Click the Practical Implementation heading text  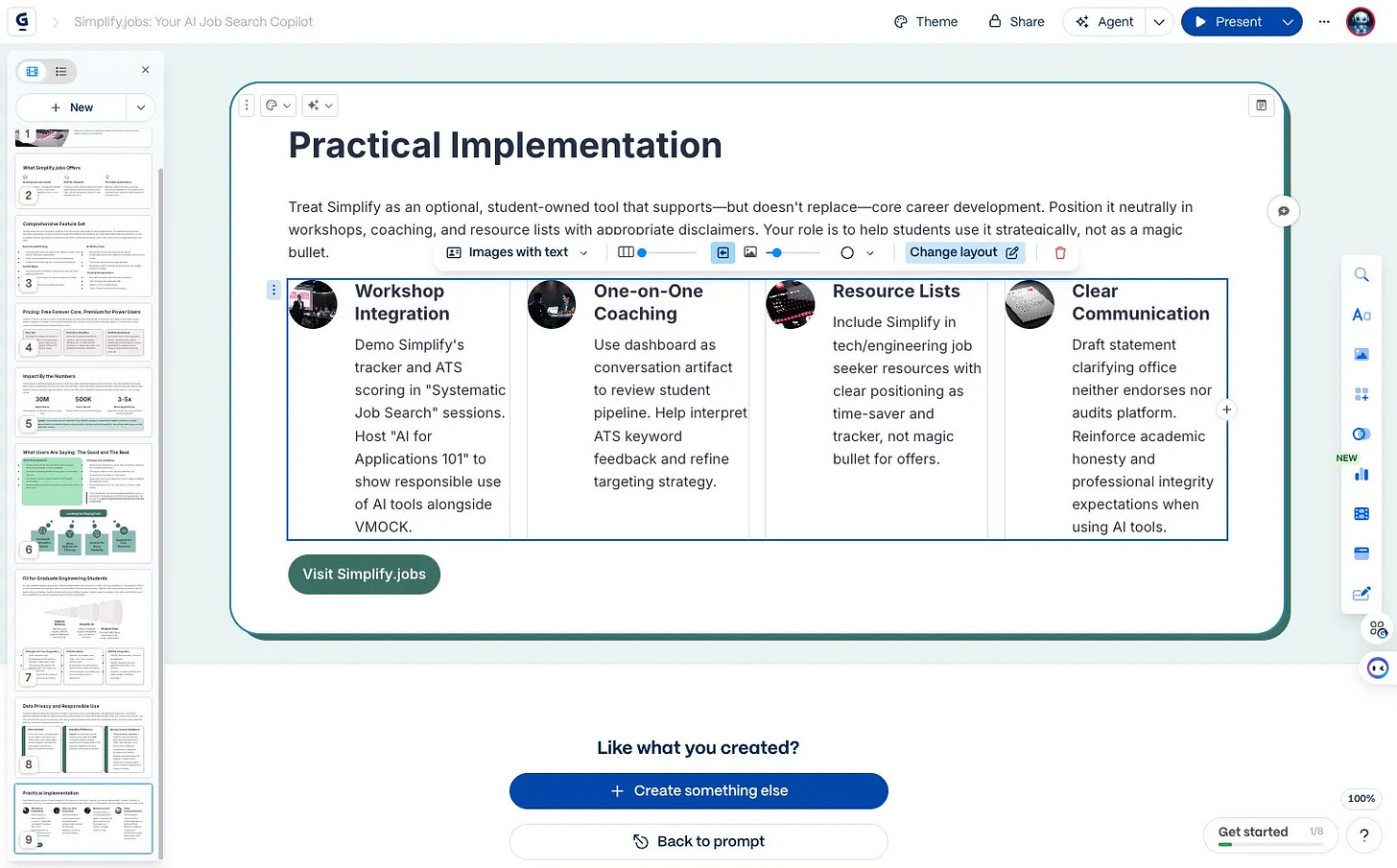(x=505, y=146)
